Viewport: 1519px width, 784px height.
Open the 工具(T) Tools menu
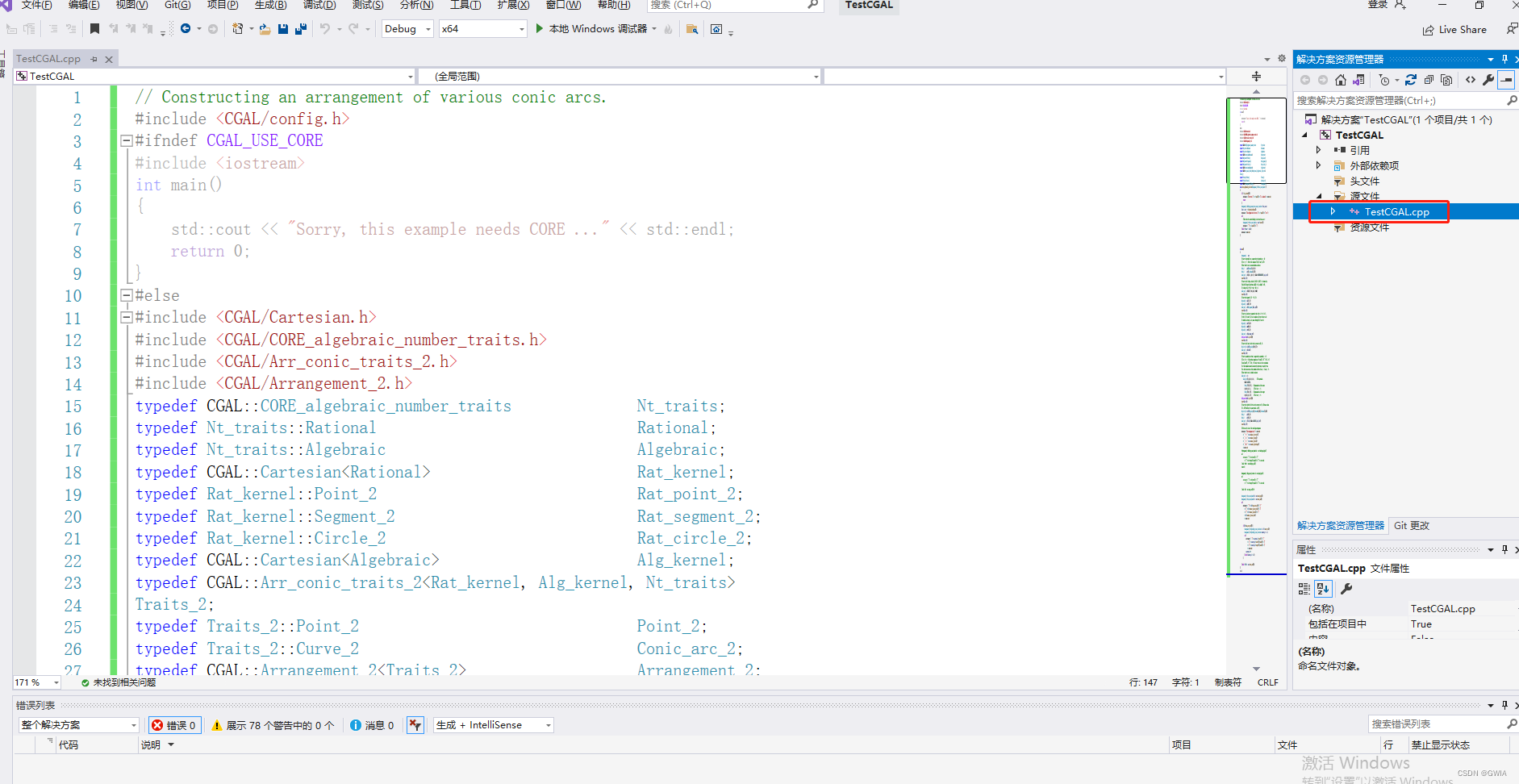(x=465, y=5)
